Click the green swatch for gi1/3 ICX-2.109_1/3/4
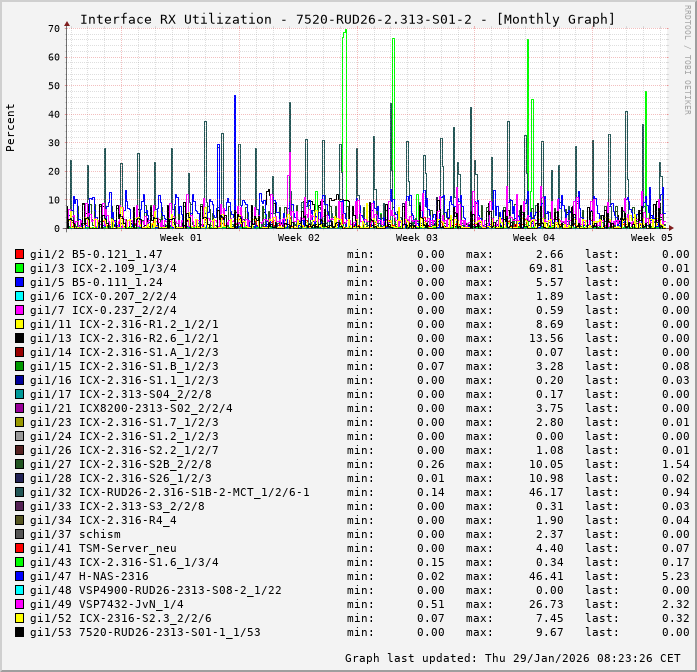This screenshot has height=672, width=697. point(19,268)
